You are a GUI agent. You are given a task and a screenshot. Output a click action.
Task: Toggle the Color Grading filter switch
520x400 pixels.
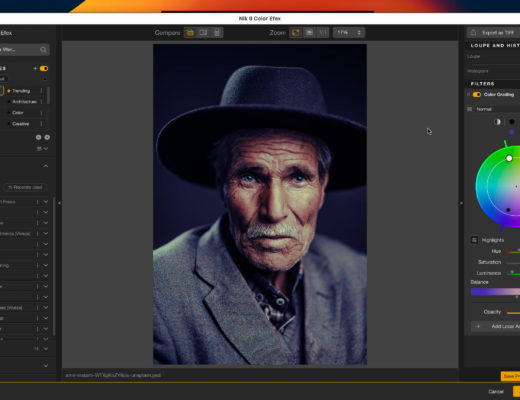(x=477, y=95)
